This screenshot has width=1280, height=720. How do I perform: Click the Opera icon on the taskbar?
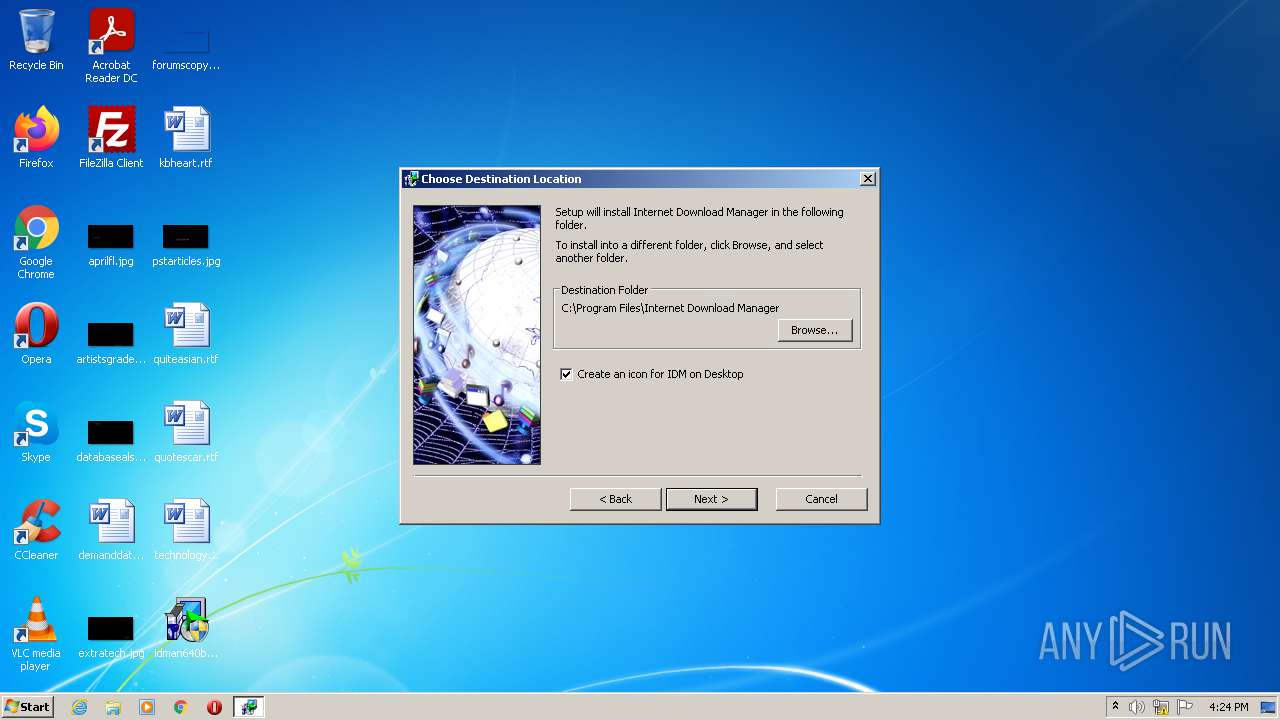[x=214, y=707]
